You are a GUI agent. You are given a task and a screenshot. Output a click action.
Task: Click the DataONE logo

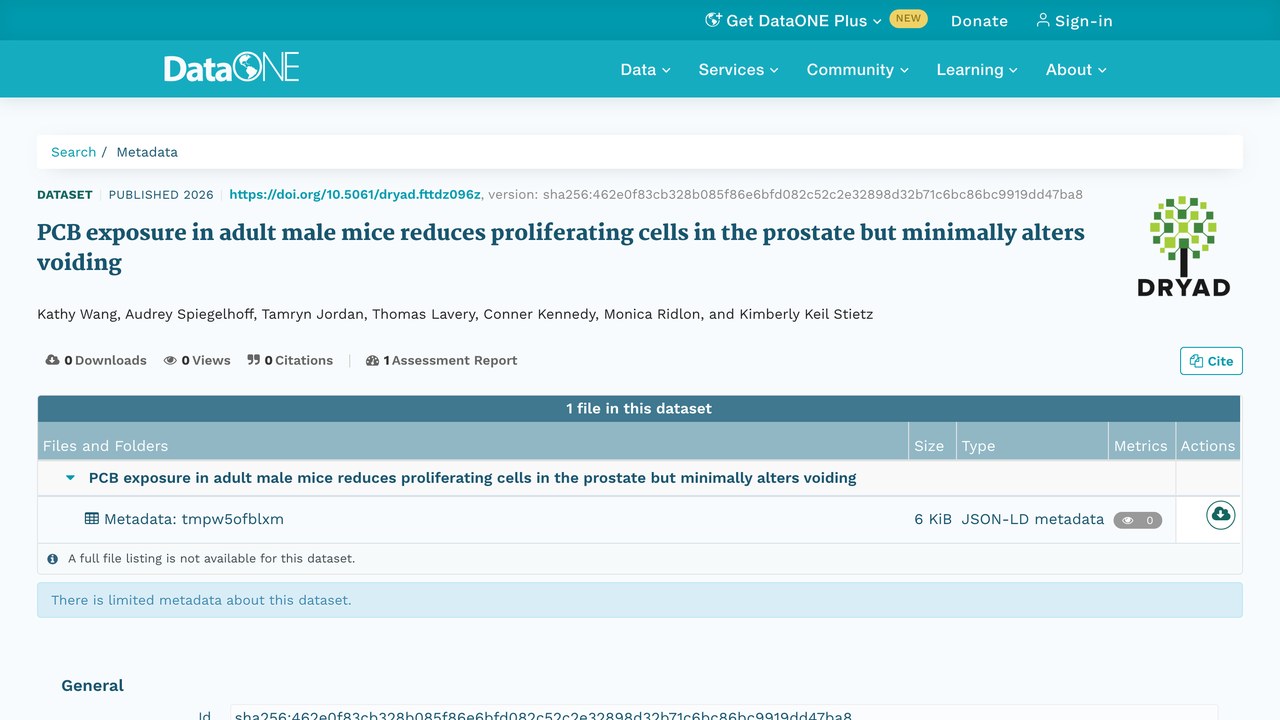[232, 69]
